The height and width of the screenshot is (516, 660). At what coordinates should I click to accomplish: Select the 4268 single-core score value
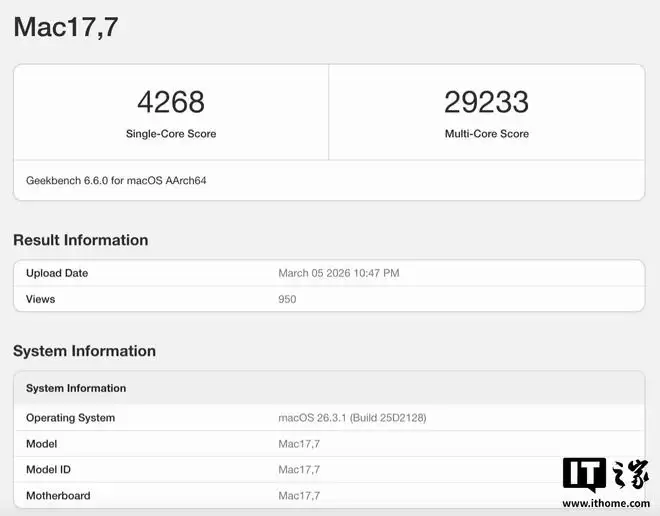(170, 102)
